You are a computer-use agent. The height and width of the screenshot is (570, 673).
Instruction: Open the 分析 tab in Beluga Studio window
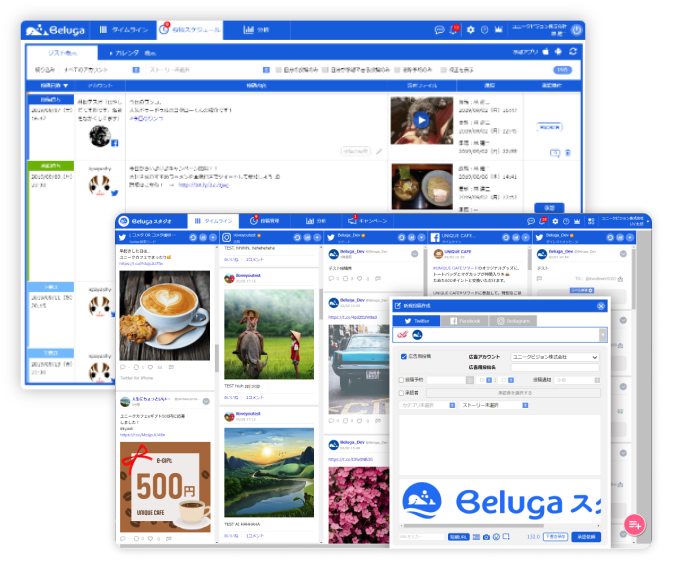click(316, 221)
